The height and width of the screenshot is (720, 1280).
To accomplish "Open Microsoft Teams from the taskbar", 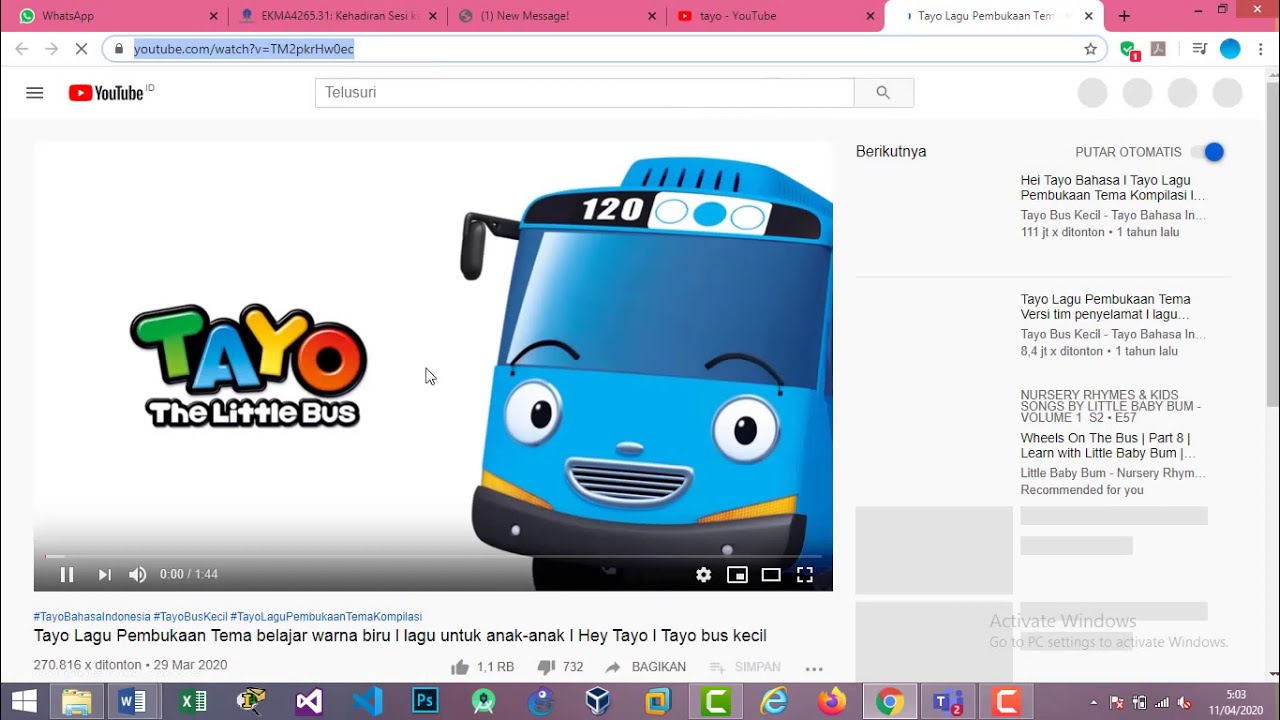I will pos(948,701).
